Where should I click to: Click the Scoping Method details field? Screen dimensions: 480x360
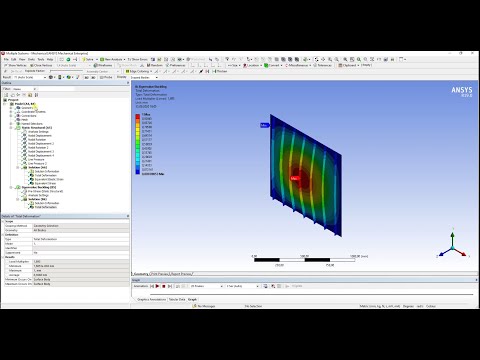pos(81,226)
